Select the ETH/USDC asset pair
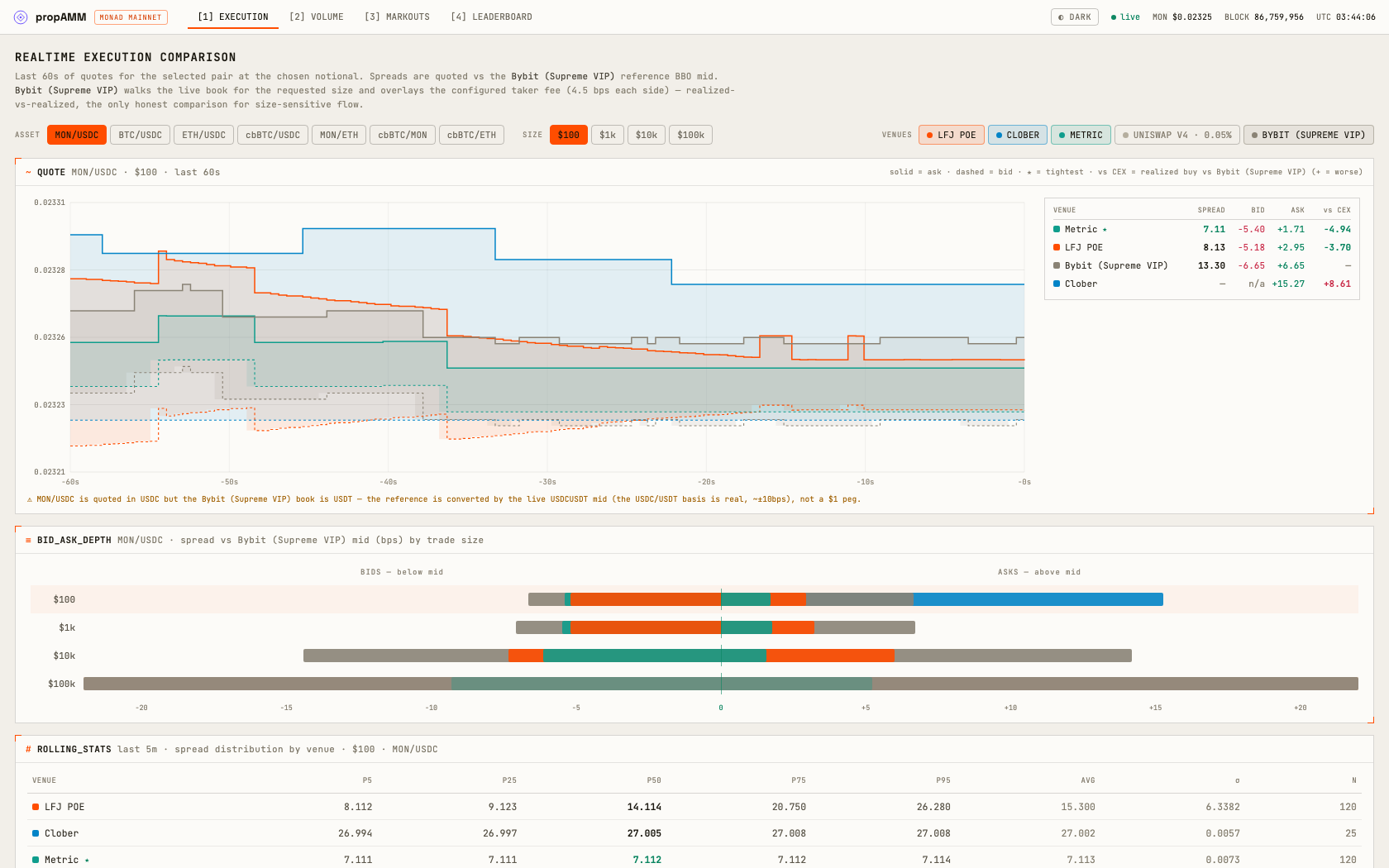 point(203,135)
